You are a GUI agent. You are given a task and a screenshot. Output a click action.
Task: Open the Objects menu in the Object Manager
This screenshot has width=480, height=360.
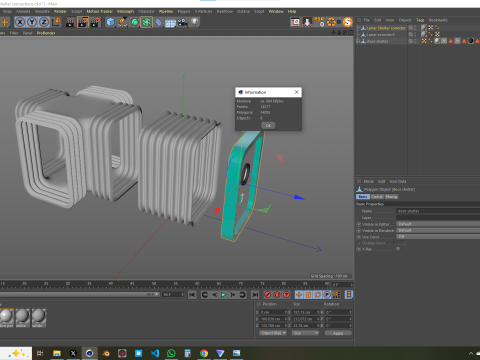pos(405,20)
